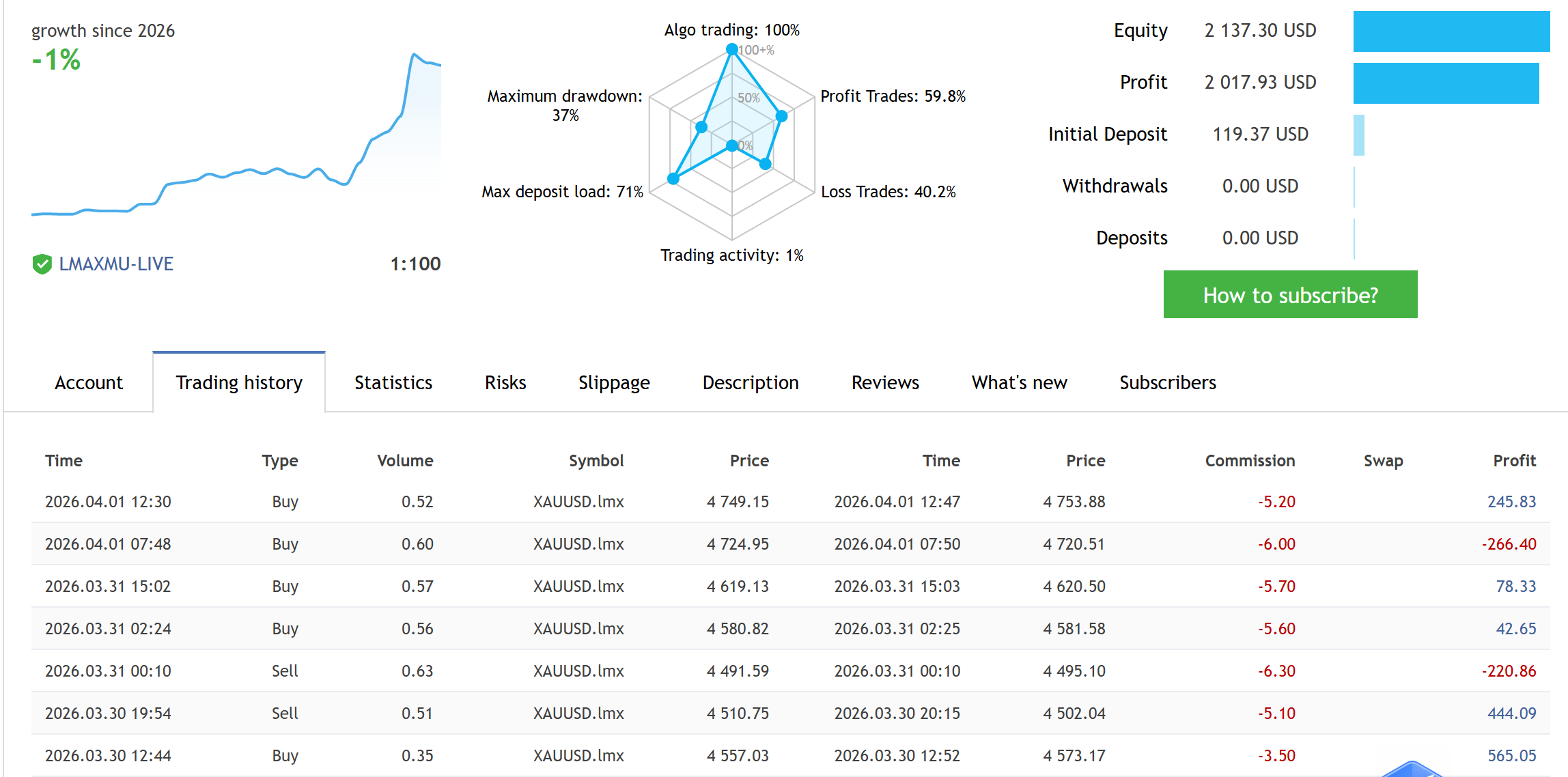The width and height of the screenshot is (1568, 777).
Task: Open the Statistics tab
Action: (393, 382)
